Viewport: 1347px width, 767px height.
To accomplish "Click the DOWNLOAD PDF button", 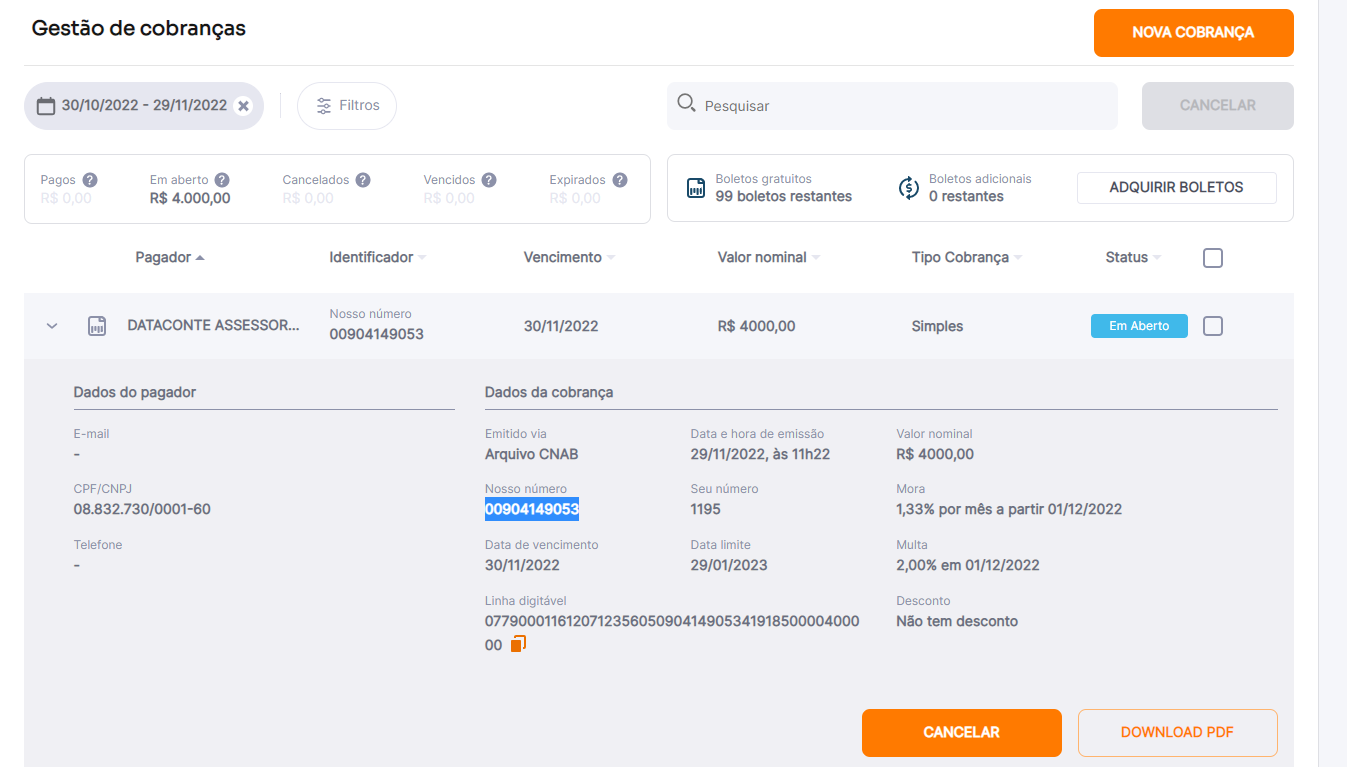I will tap(1177, 733).
